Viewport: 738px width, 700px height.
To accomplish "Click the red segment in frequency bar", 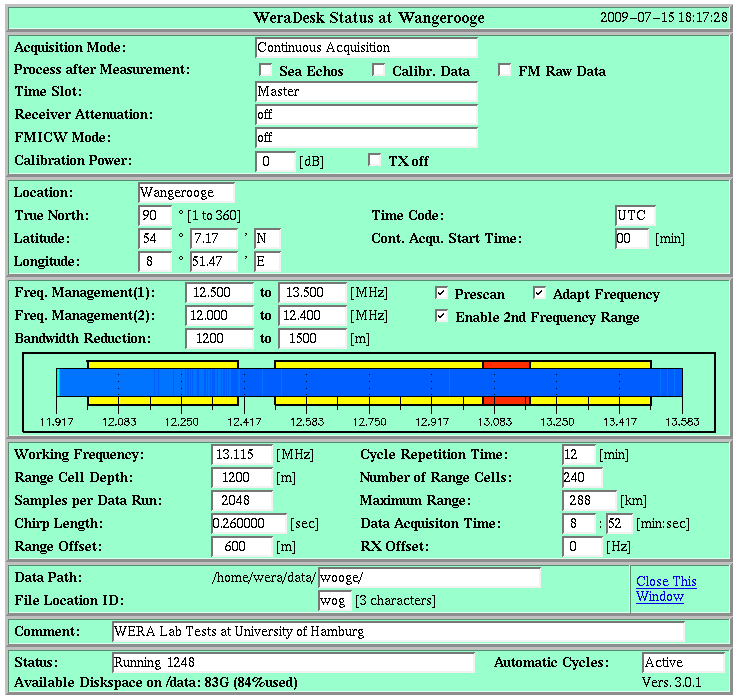I will point(506,364).
